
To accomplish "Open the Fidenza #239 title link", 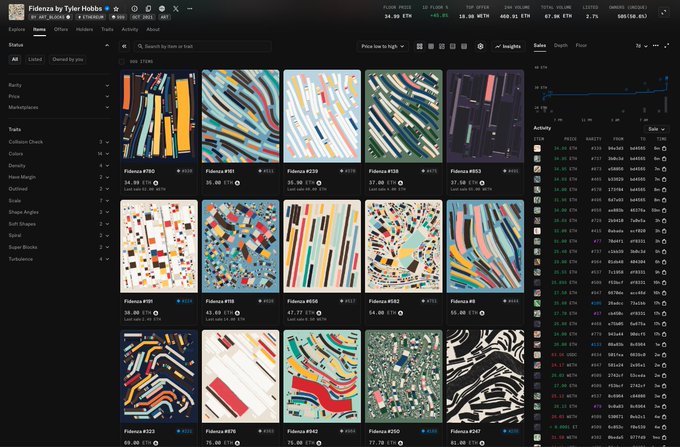I will click(x=302, y=171).
